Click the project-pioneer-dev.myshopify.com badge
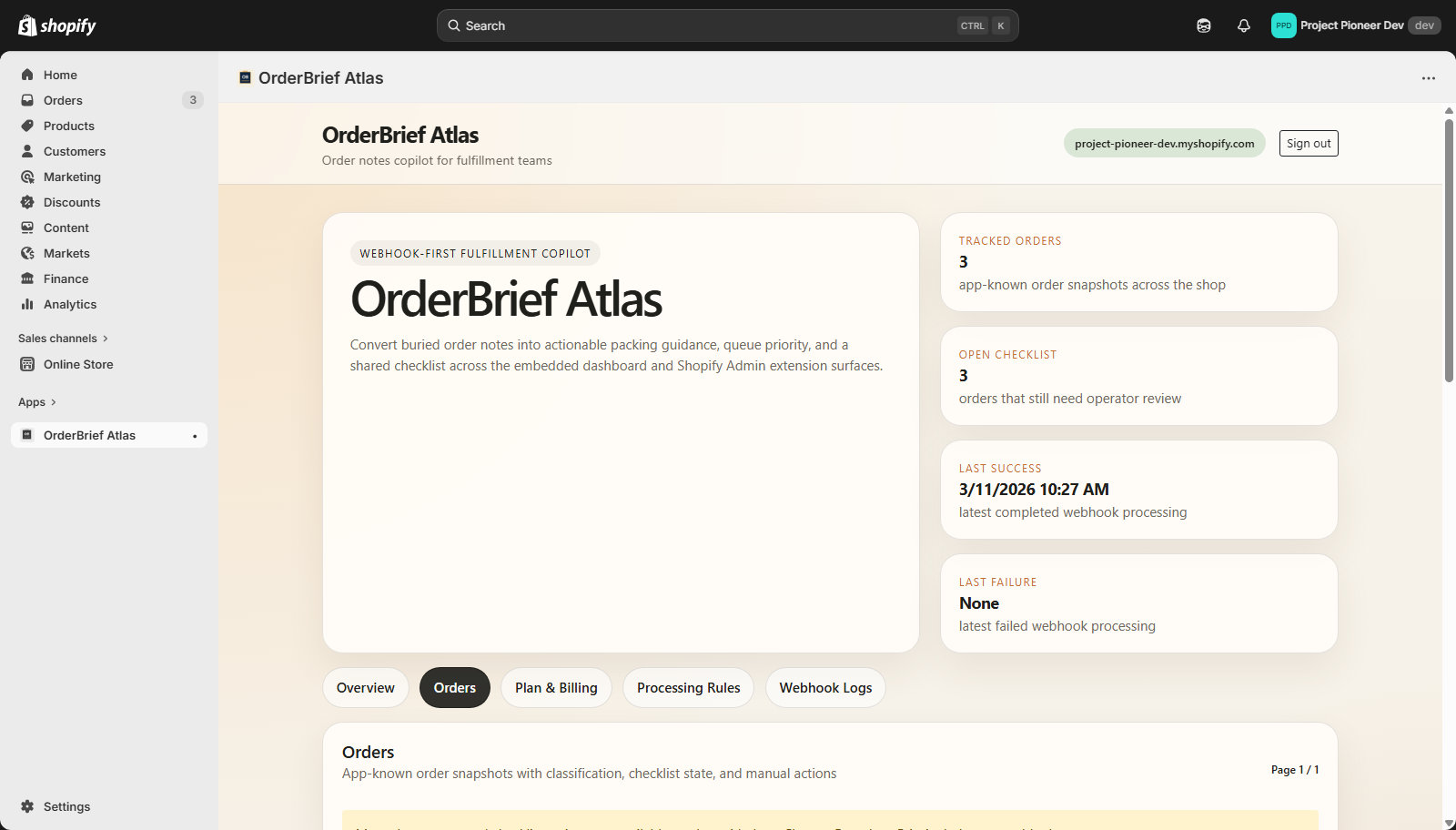The width and height of the screenshot is (1456, 830). [x=1165, y=144]
